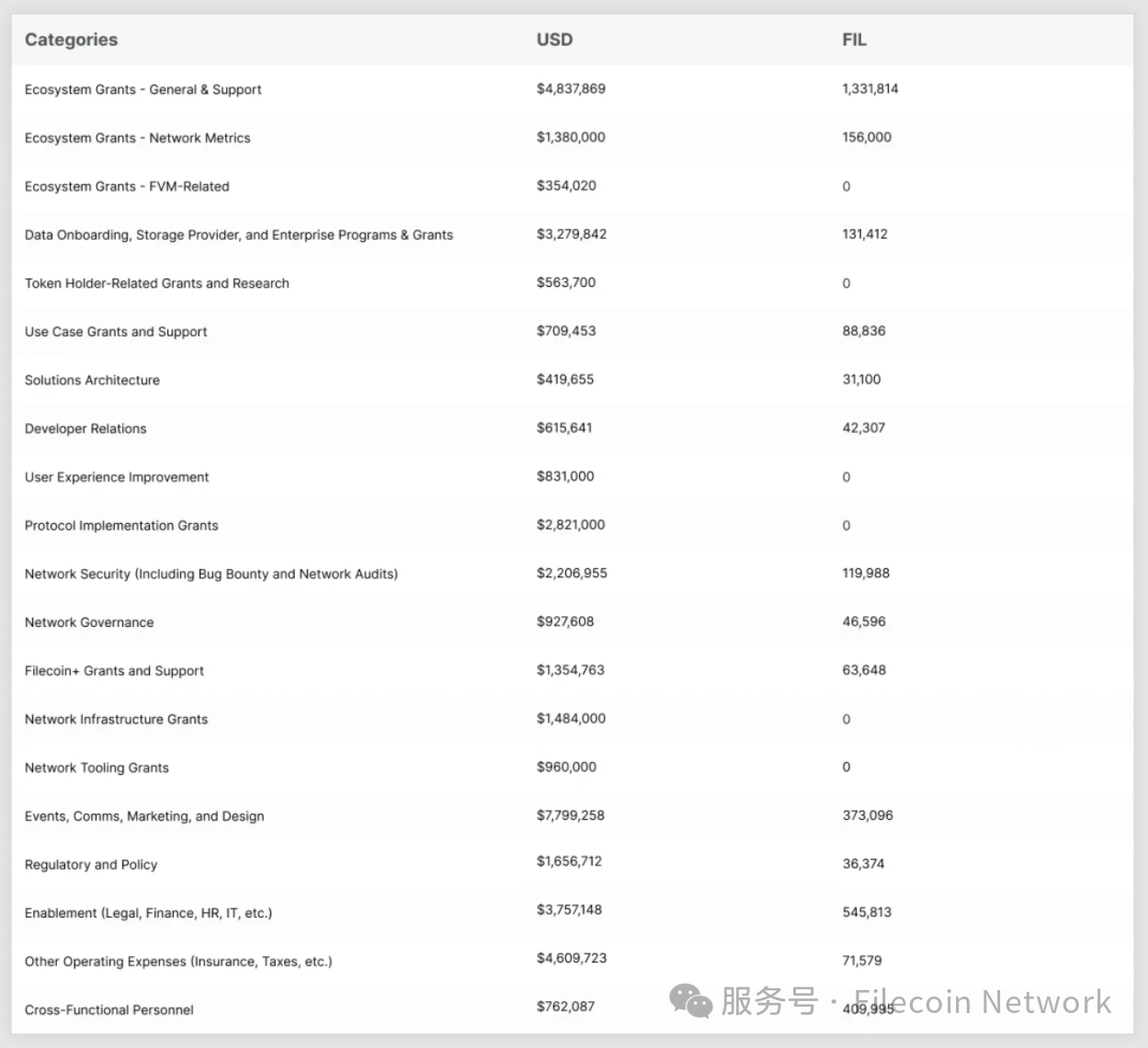
Task: Click the USD value $3,757,148
Action: pos(569,910)
